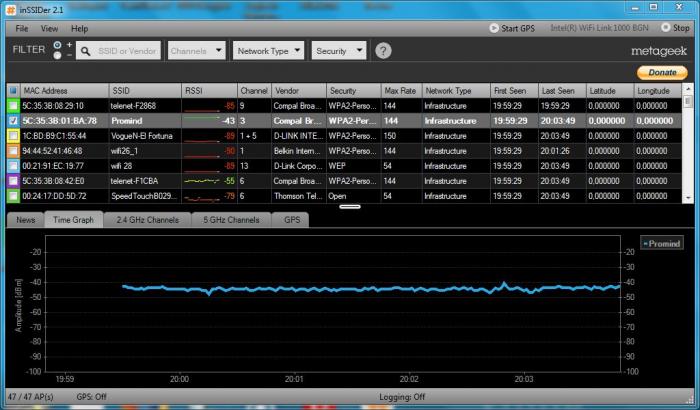This screenshot has width=700, height=410.
Task: Click the table scrollbar down arrow
Action: (688, 197)
